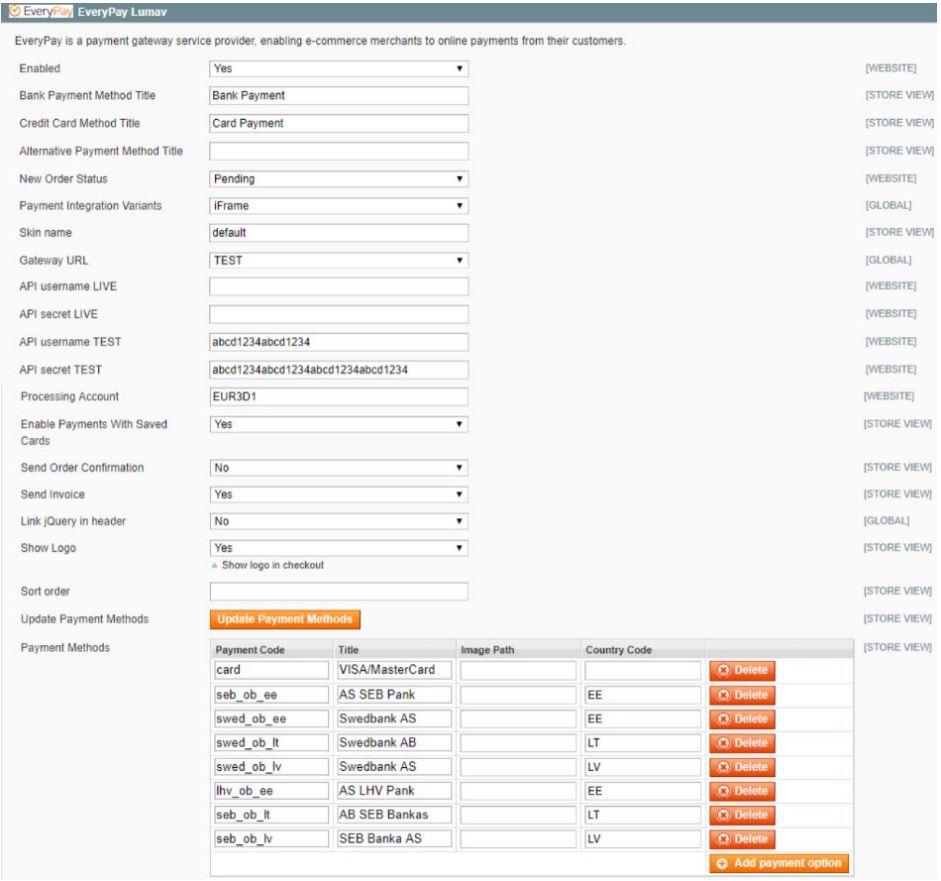Viewport: 941px width, 881px height.
Task: Edit title field 'Swedbank AB'
Action: coord(394,743)
